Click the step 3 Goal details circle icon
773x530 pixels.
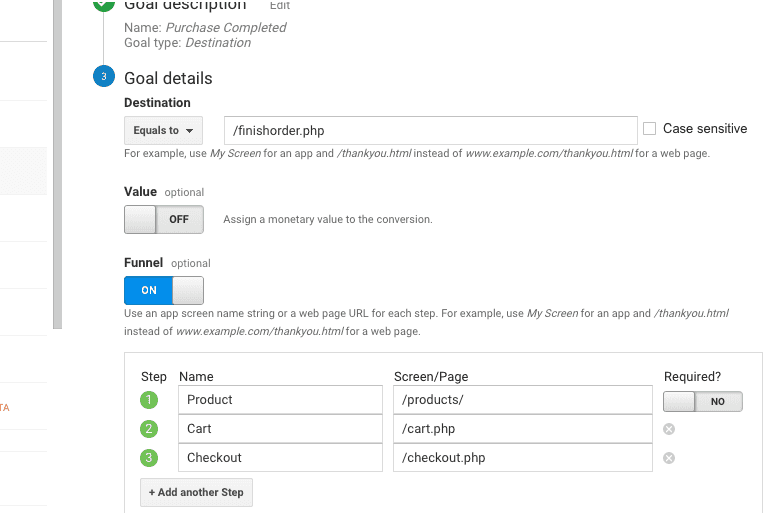click(103, 77)
